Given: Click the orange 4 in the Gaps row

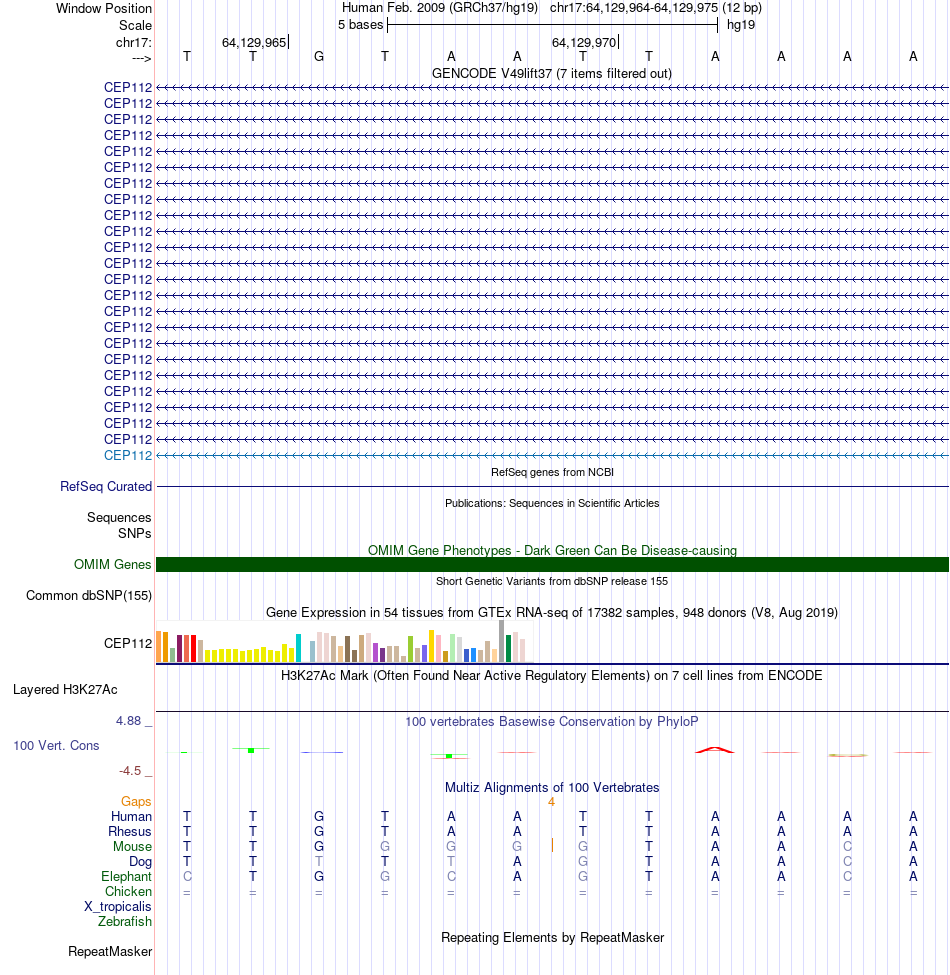Looking at the screenshot, I should (551, 802).
